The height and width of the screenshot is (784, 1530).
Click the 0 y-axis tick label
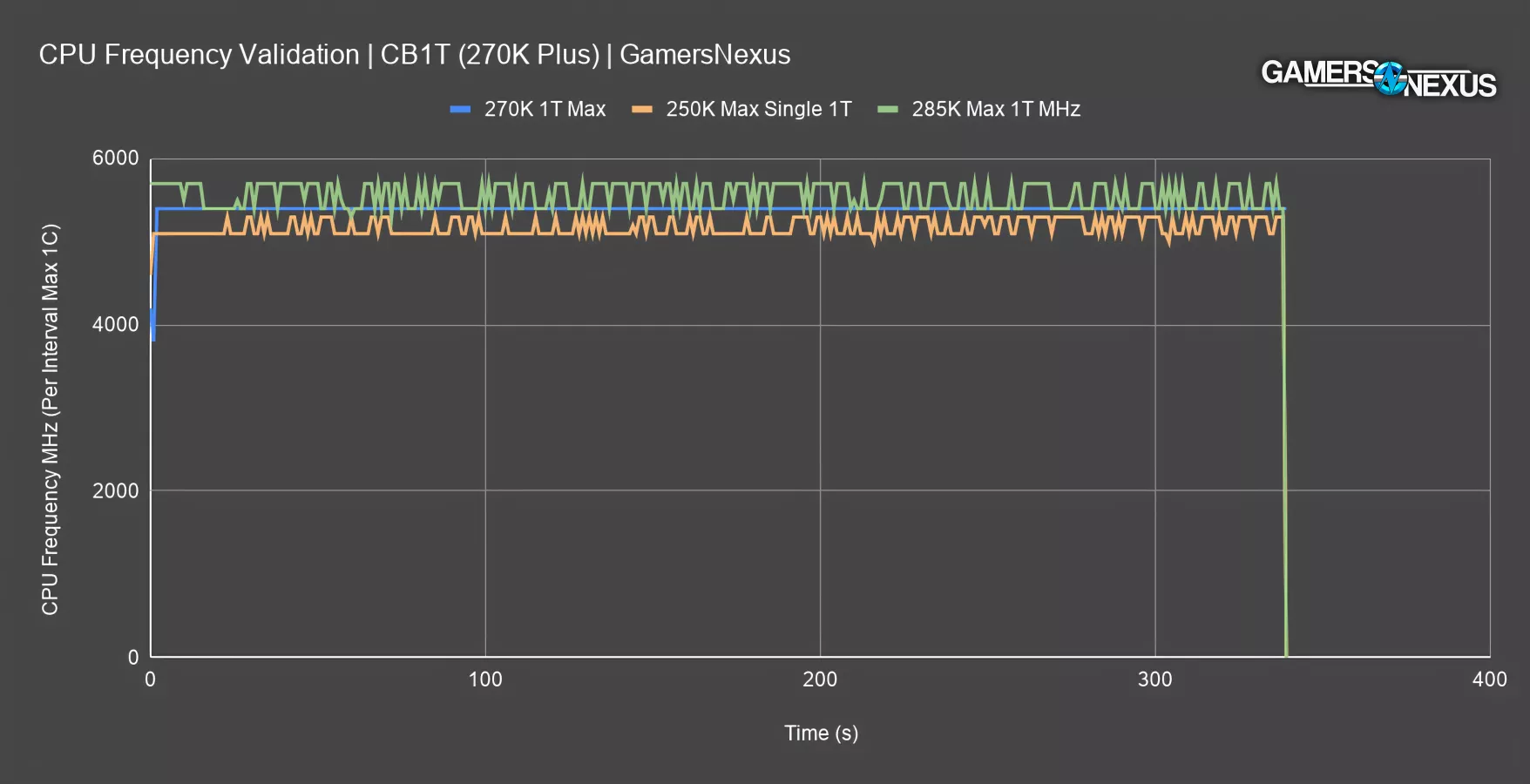(x=133, y=658)
